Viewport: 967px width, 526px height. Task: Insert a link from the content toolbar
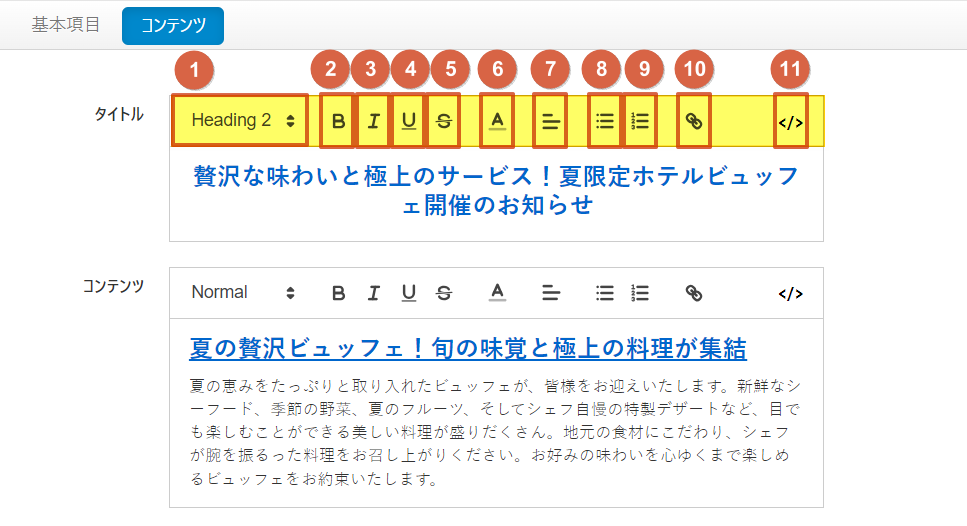point(694,293)
